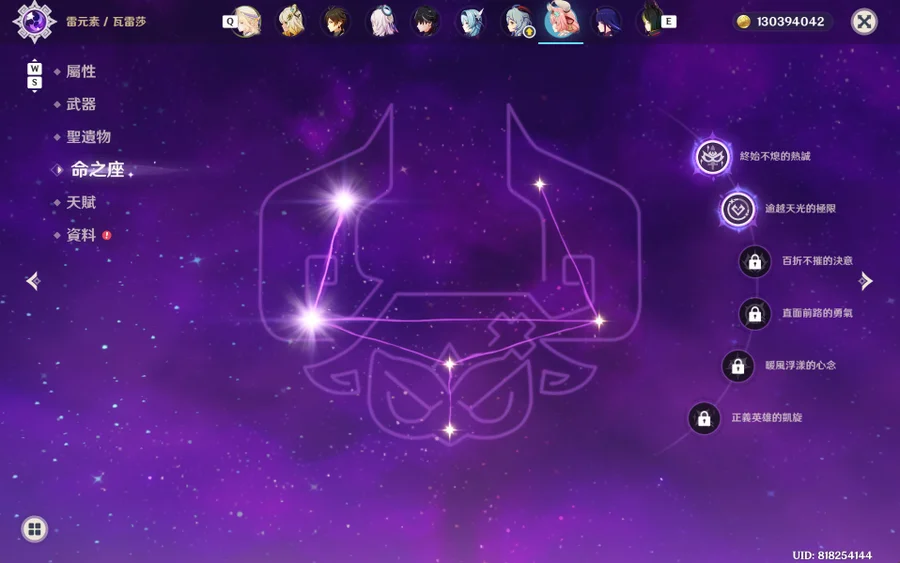The height and width of the screenshot is (563, 900).
Task: Click the 暖風浮漾的心念 label
Action: [x=800, y=365]
